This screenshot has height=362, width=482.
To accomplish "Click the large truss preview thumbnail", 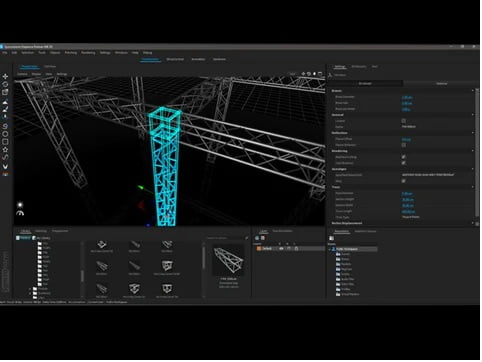I will pos(229,260).
